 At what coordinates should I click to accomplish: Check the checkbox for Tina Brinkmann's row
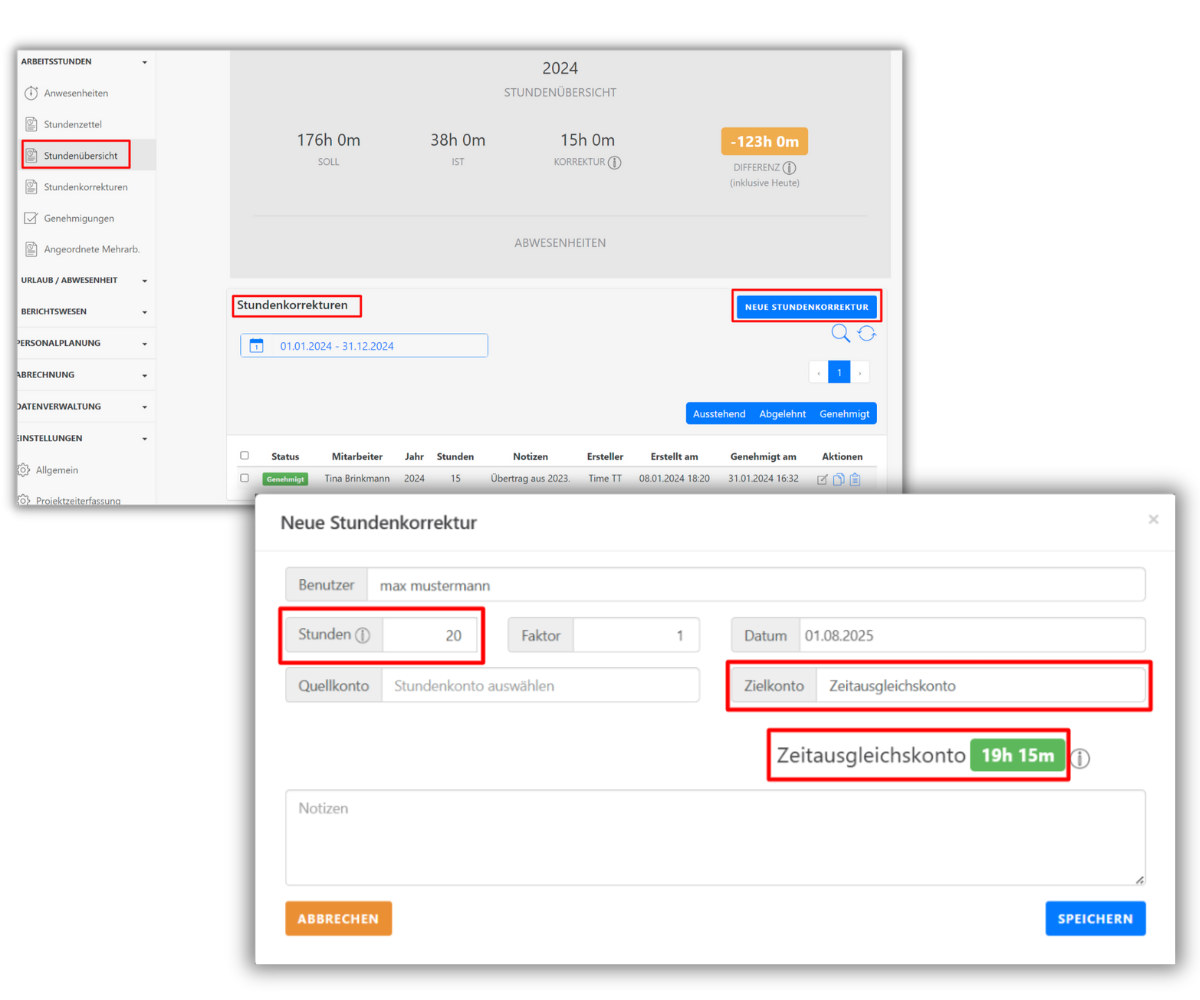[245, 479]
